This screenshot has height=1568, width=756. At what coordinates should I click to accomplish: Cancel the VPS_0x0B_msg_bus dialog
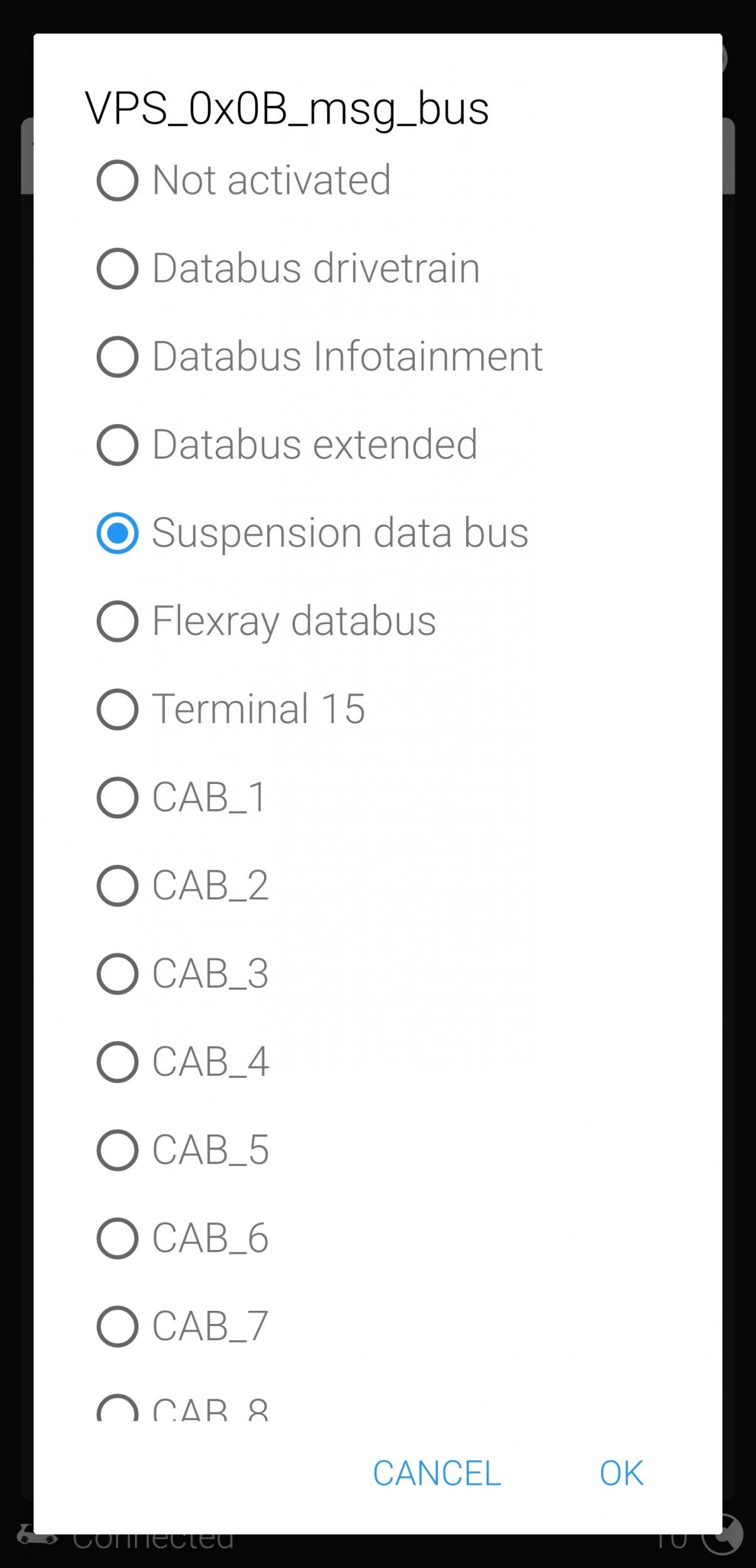[x=437, y=1473]
